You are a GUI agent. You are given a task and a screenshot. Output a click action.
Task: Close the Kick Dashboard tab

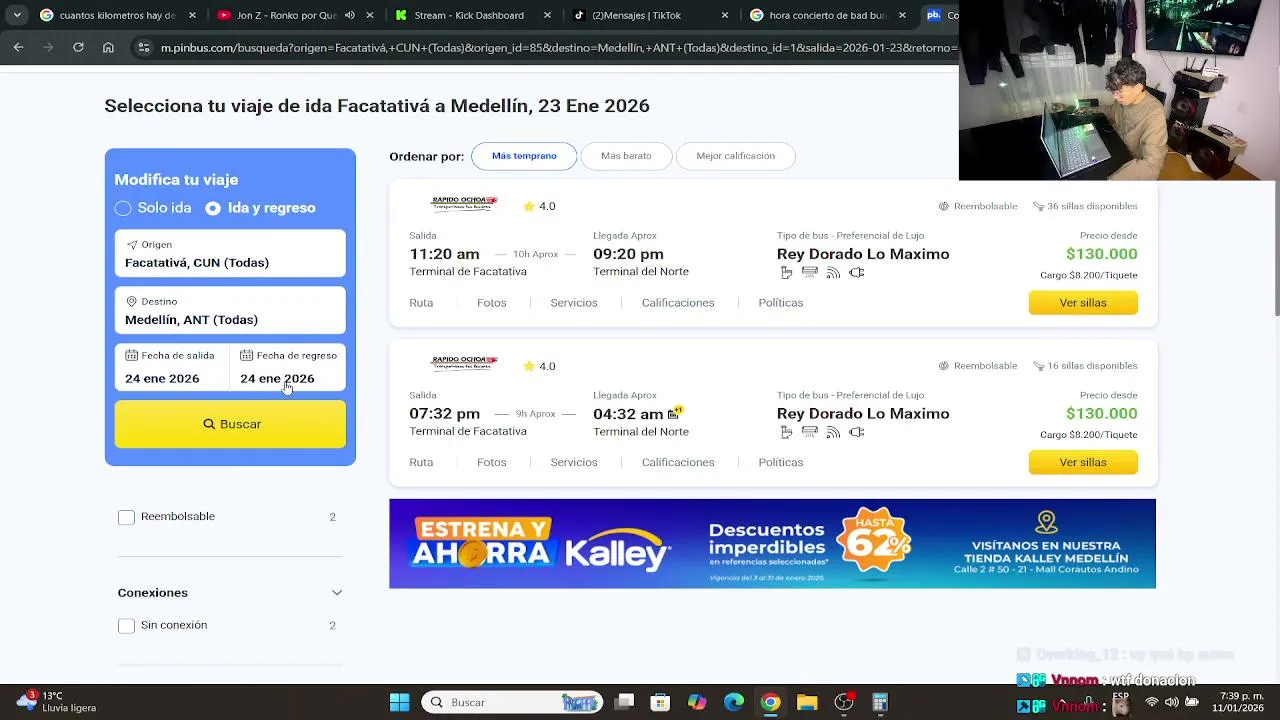click(x=548, y=15)
